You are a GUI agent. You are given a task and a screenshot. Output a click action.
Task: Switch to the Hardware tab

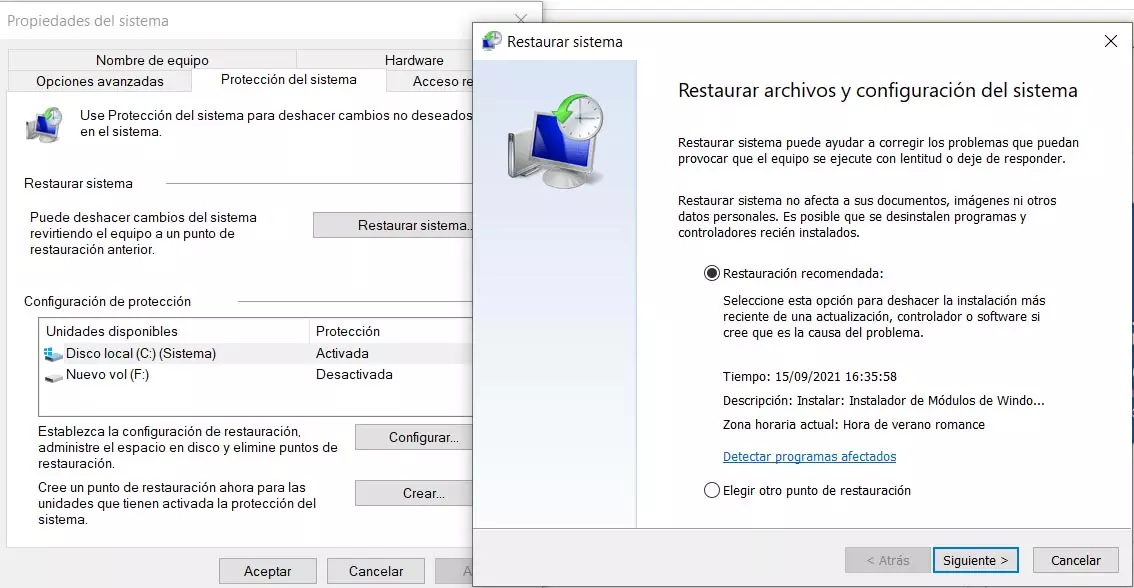click(x=413, y=59)
